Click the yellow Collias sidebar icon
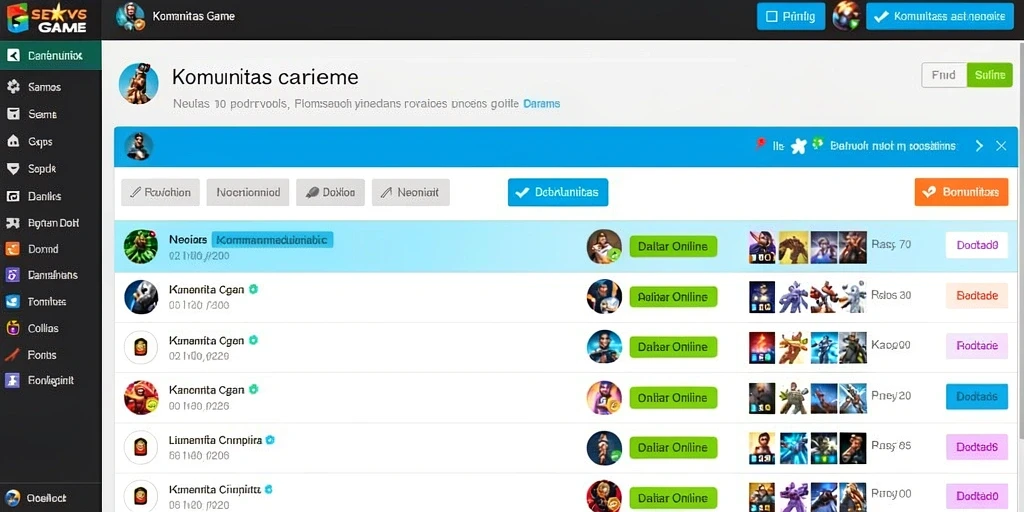 coord(13,328)
